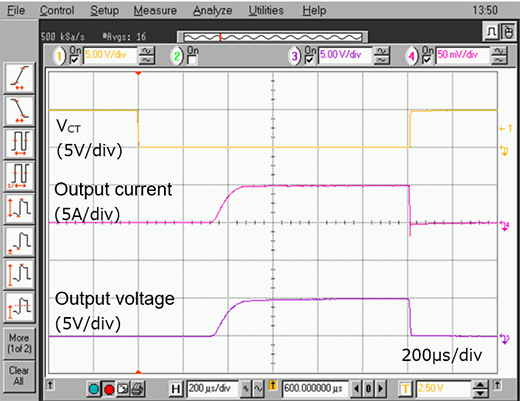This screenshot has width=520, height=401.
Task: Click the 2.50 V trigger level field
Action: click(443, 389)
